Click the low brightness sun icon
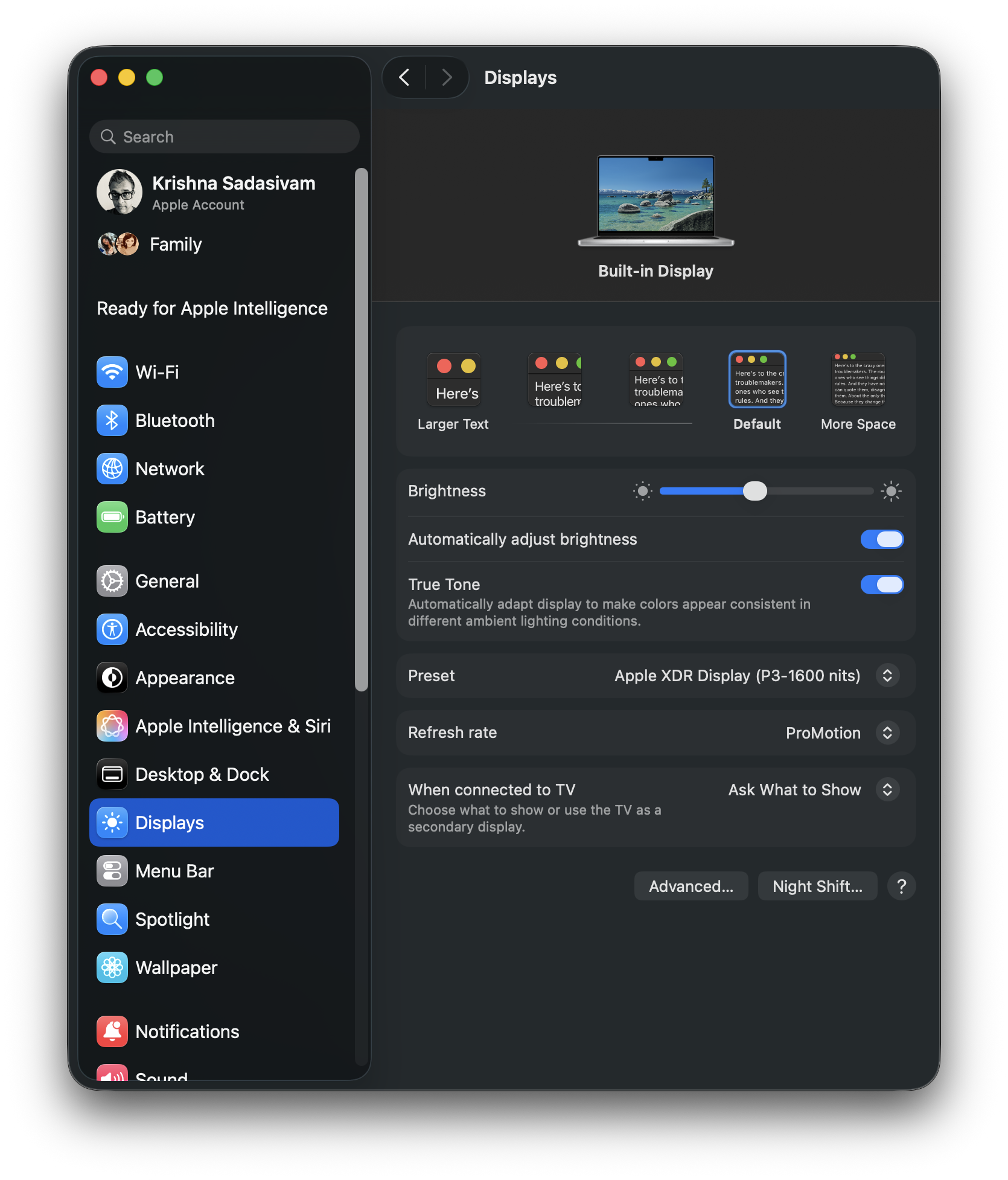Image resolution: width=1008 pixels, height=1180 pixels. (x=643, y=491)
